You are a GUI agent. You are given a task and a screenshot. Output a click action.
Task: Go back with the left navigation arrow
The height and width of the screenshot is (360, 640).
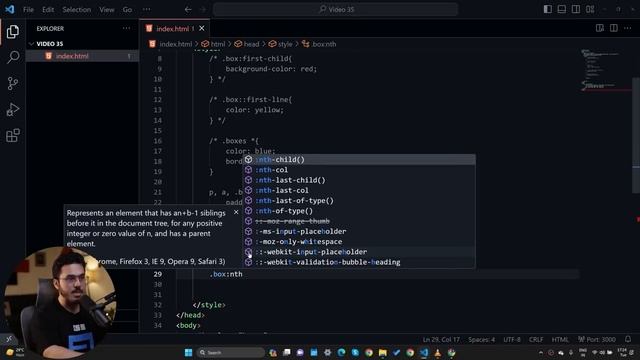188,9
